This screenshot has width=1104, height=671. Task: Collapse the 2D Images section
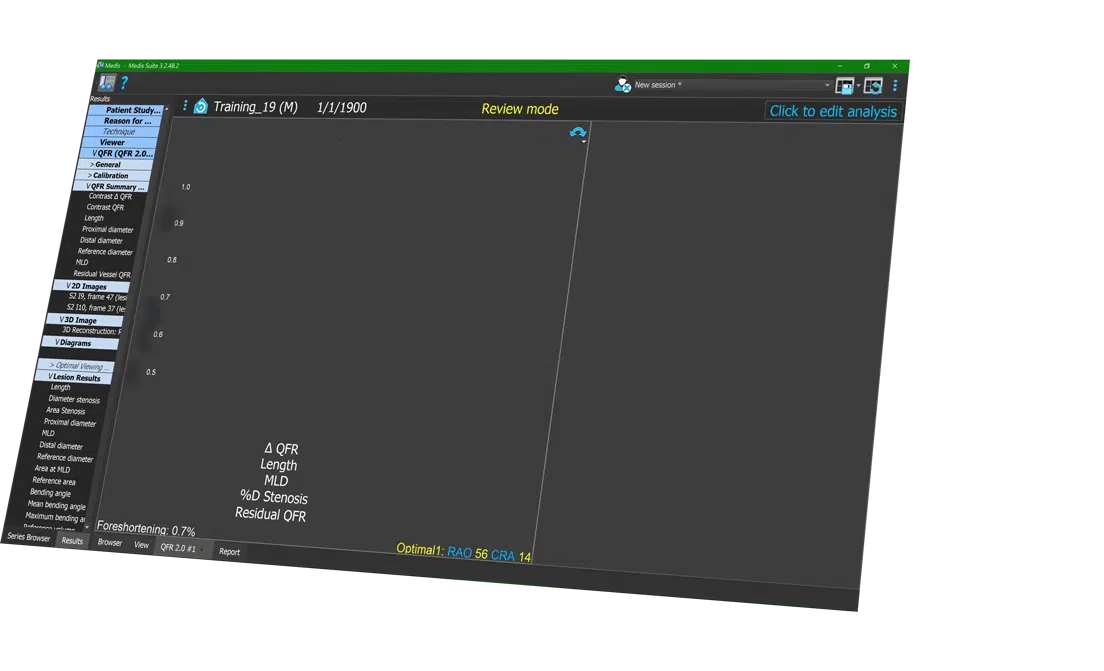68,286
